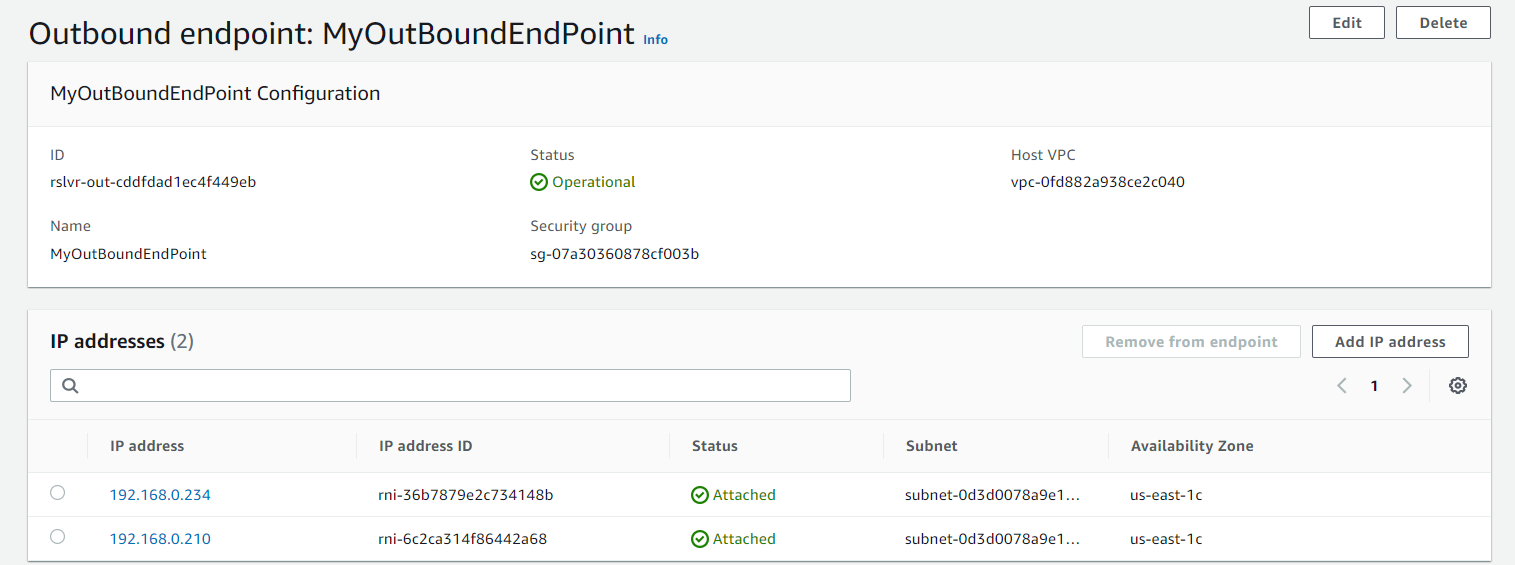
Task: Open the Info link beside title
Action: (x=655, y=40)
